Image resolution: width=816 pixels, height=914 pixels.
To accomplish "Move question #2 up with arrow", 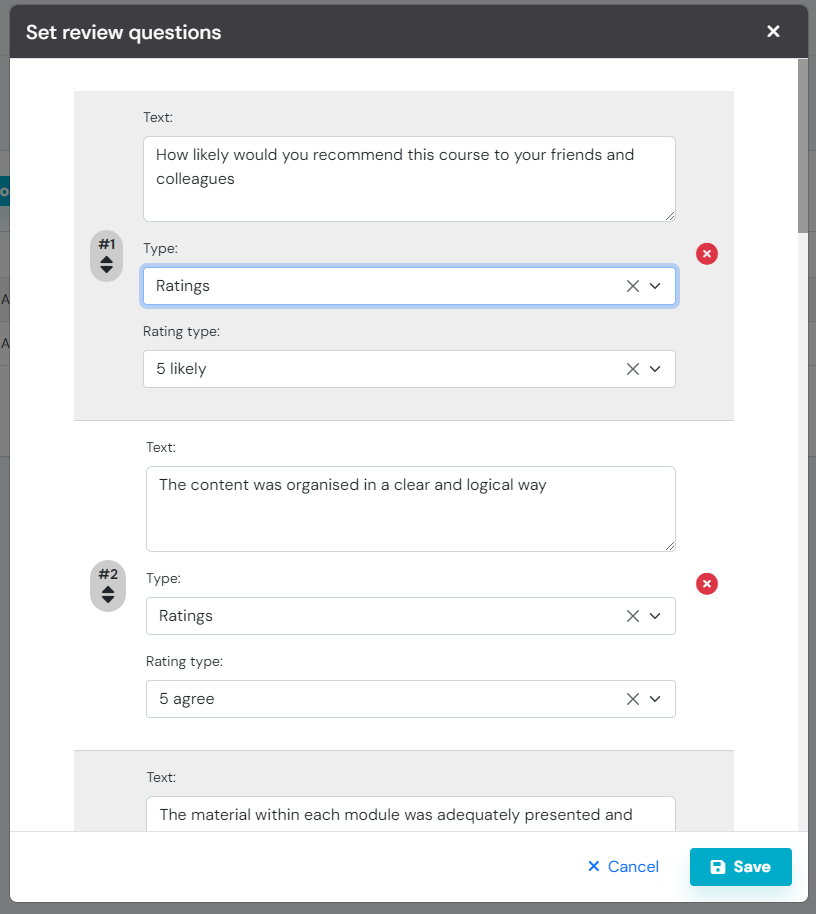I will pyautogui.click(x=108, y=590).
